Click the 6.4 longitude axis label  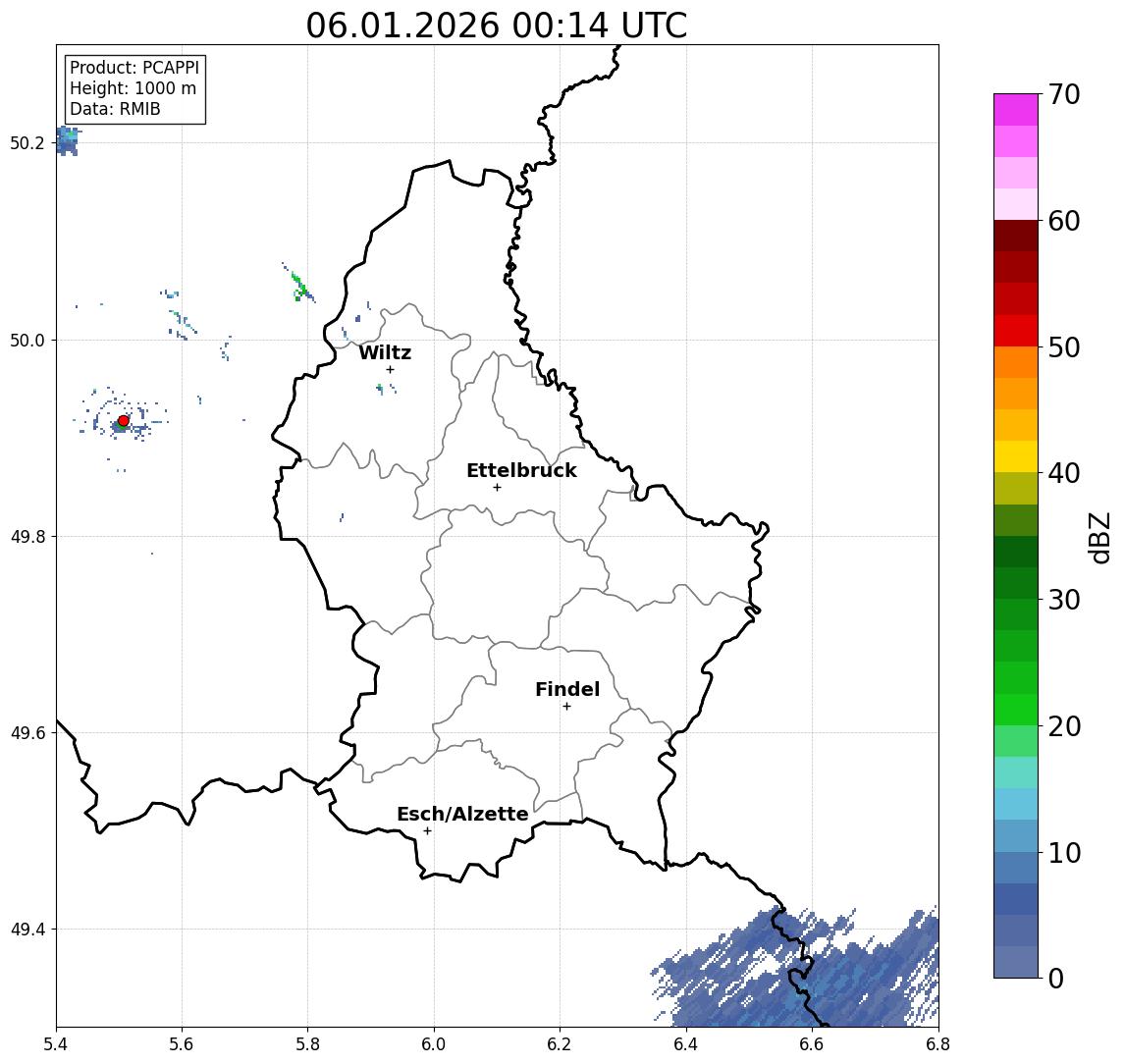point(686,1044)
